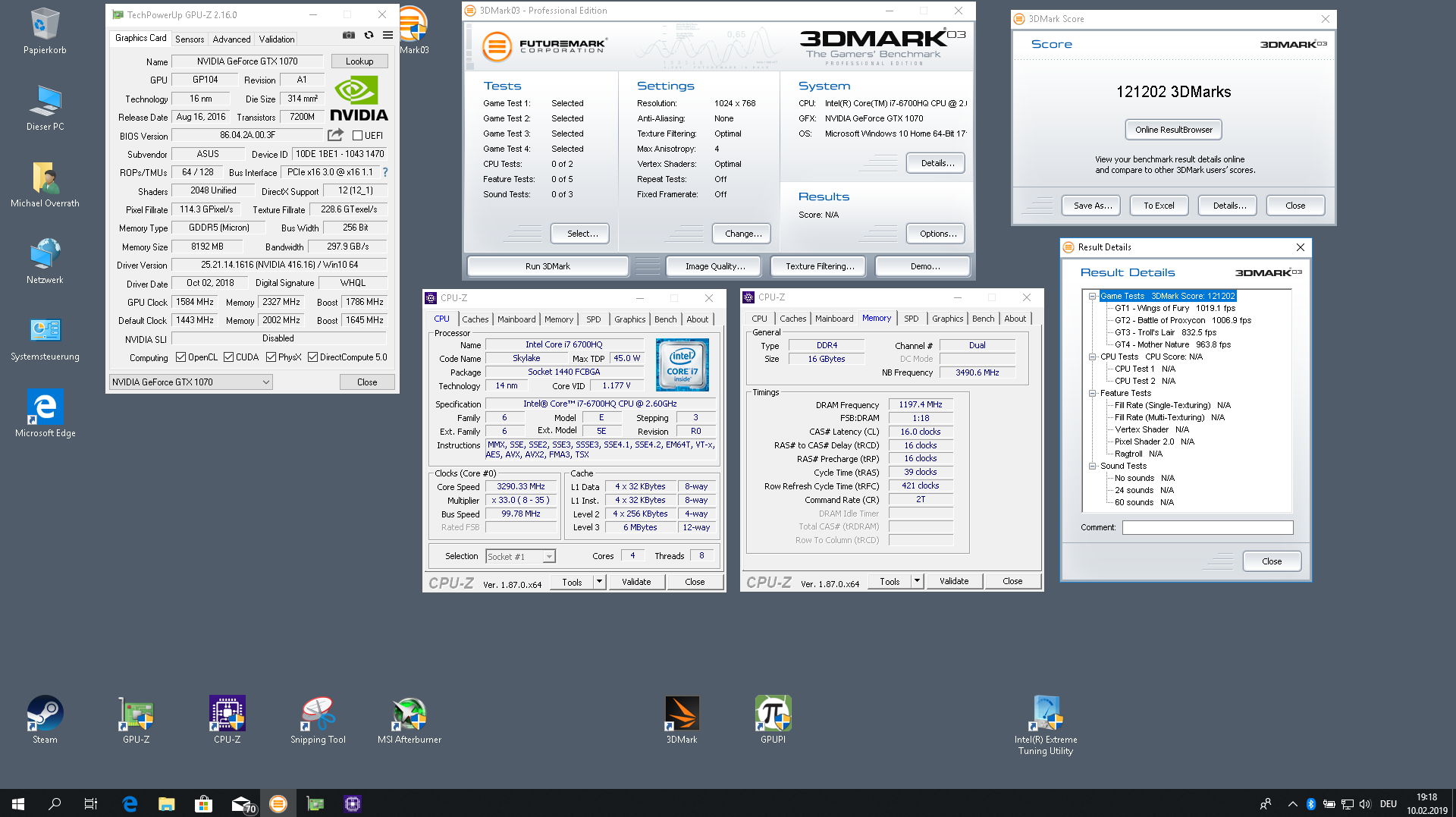Collapse the Game Tests tree node
This screenshot has width=1456, height=817.
(x=1092, y=296)
